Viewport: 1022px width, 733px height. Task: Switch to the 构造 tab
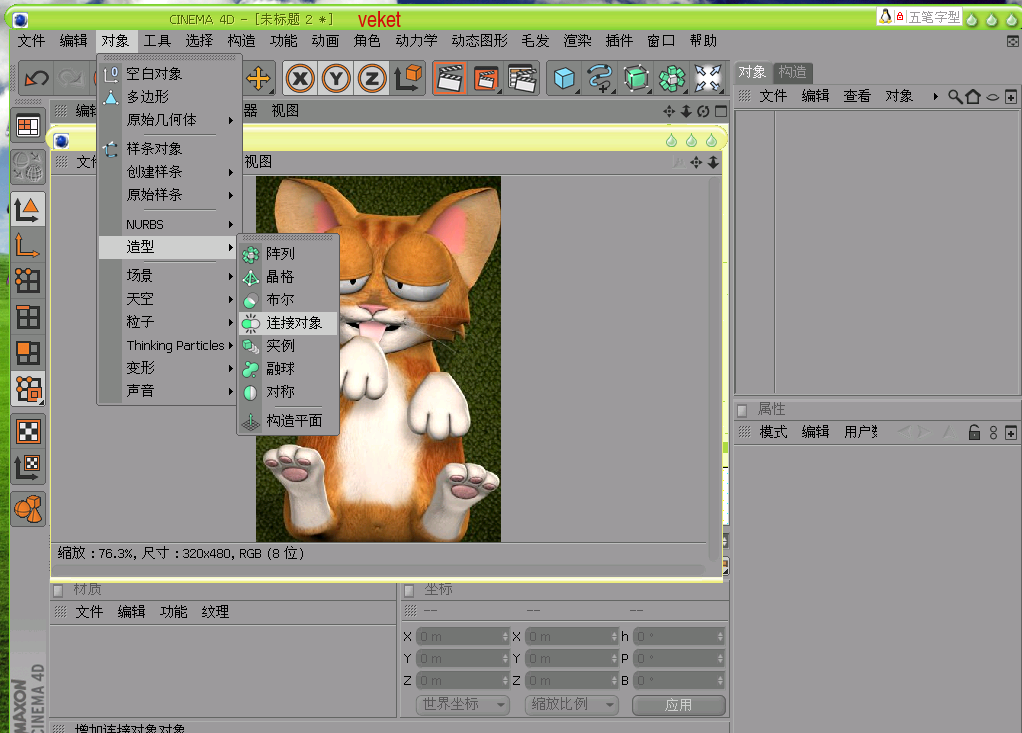click(793, 72)
